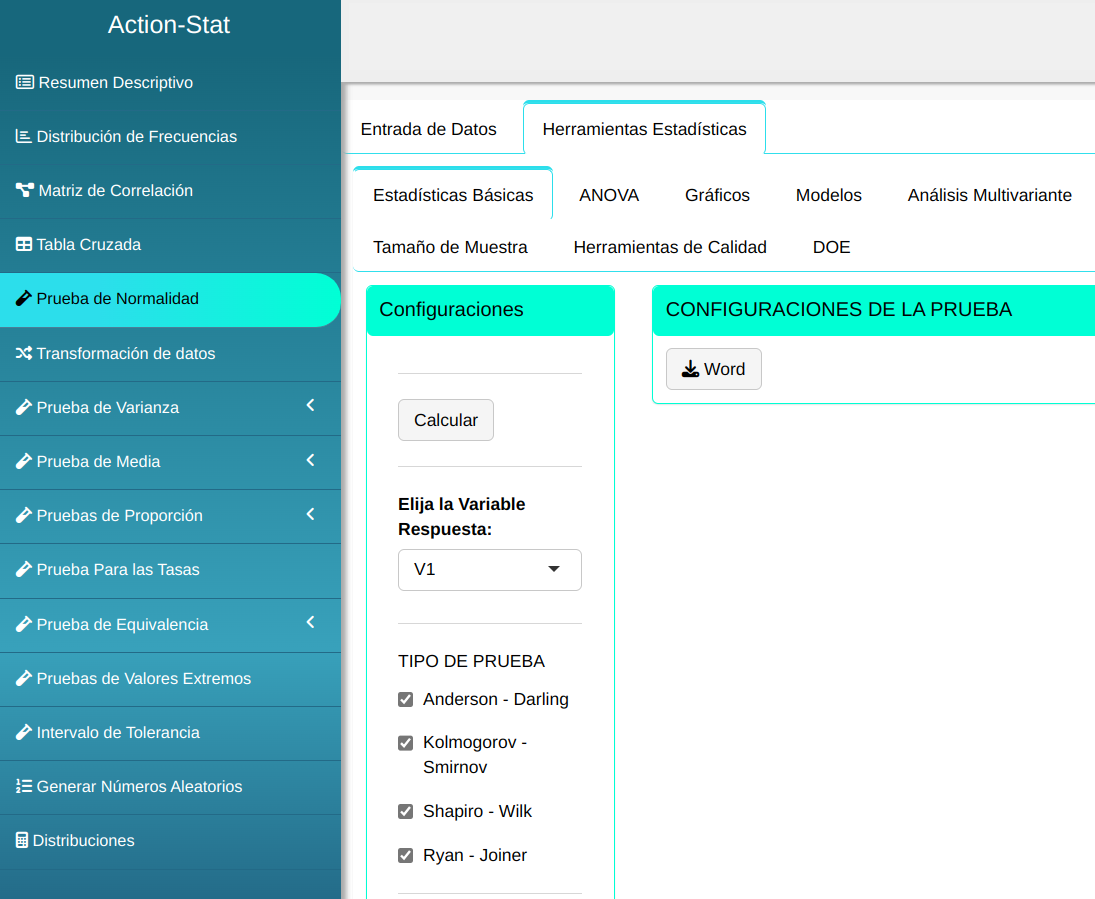1095x899 pixels.
Task: Uncheck the Anderson - Darling test checkbox
Action: tap(405, 699)
